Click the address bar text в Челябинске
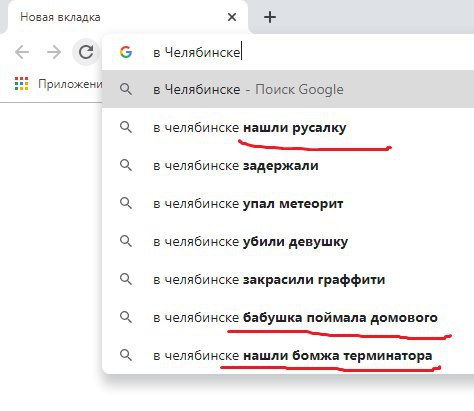 click(197, 52)
